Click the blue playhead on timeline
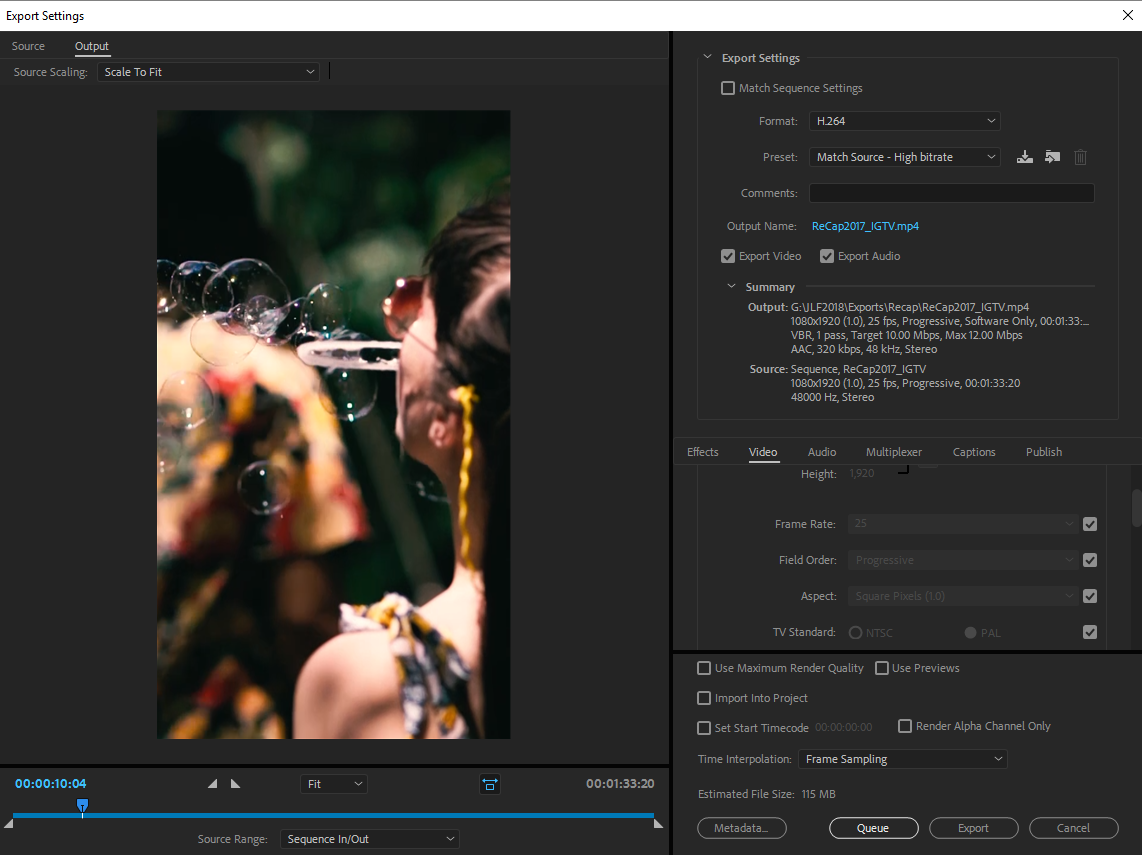 click(82, 805)
